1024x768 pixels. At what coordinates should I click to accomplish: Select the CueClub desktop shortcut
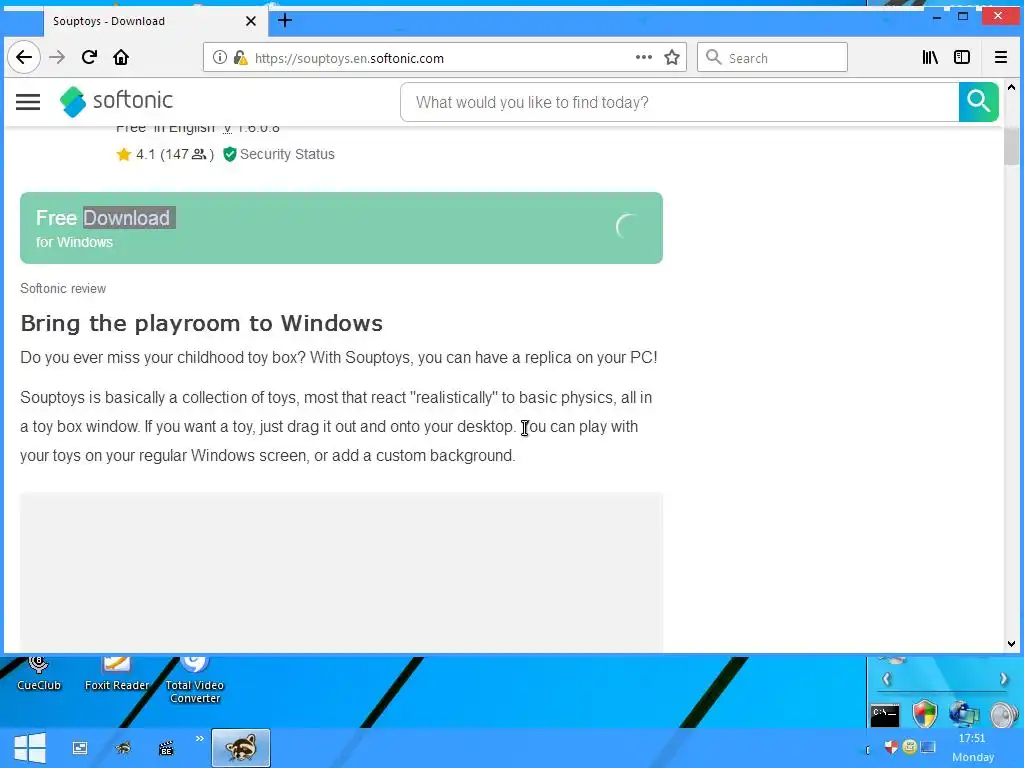39,675
